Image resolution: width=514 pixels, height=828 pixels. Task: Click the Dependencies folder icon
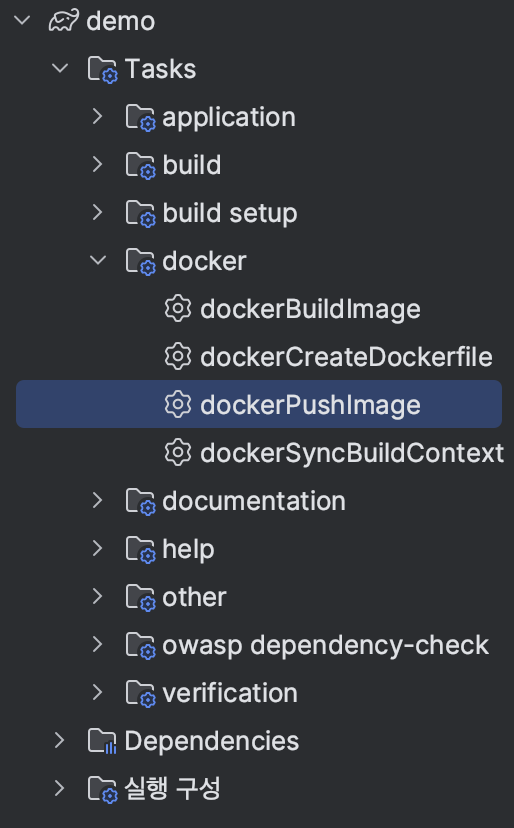click(102, 741)
